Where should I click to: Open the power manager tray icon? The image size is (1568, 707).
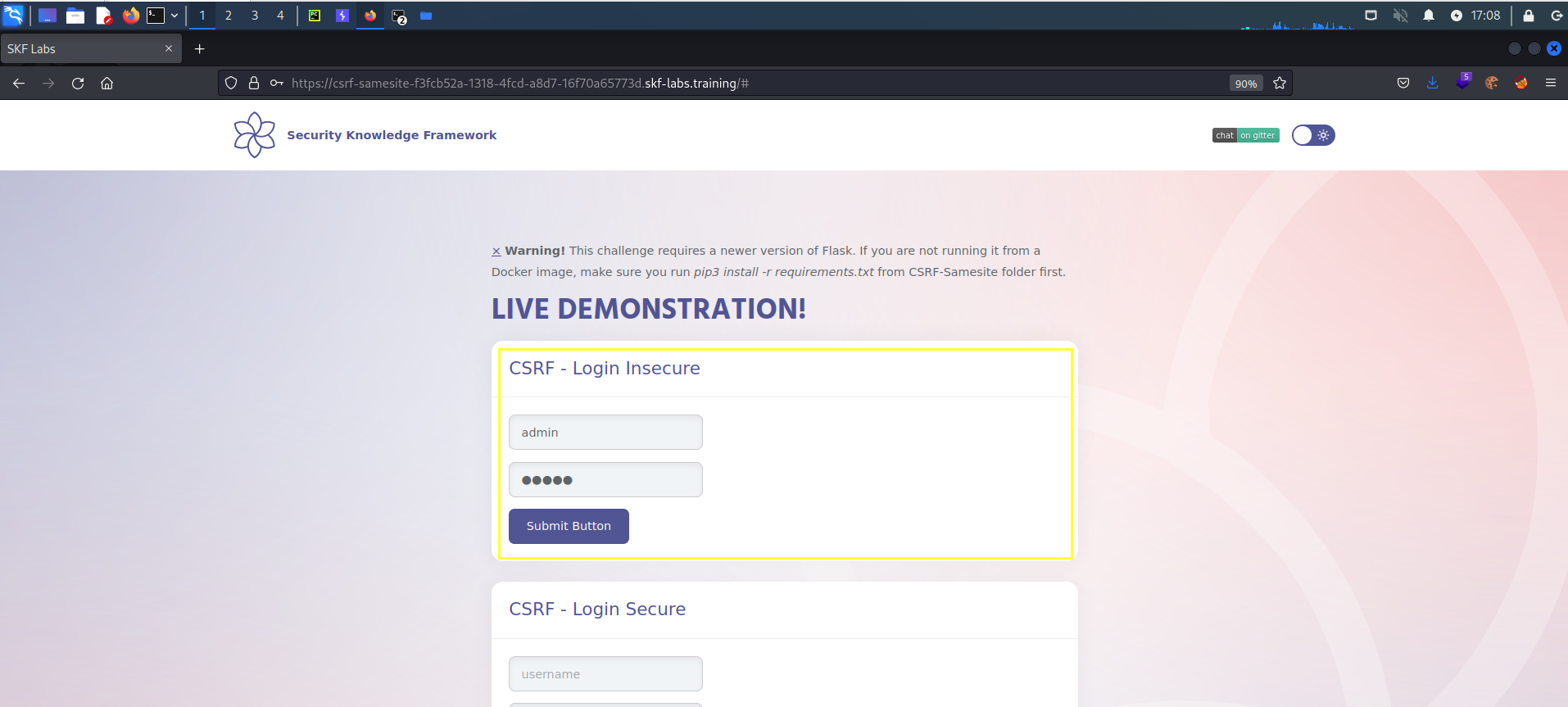[1456, 16]
